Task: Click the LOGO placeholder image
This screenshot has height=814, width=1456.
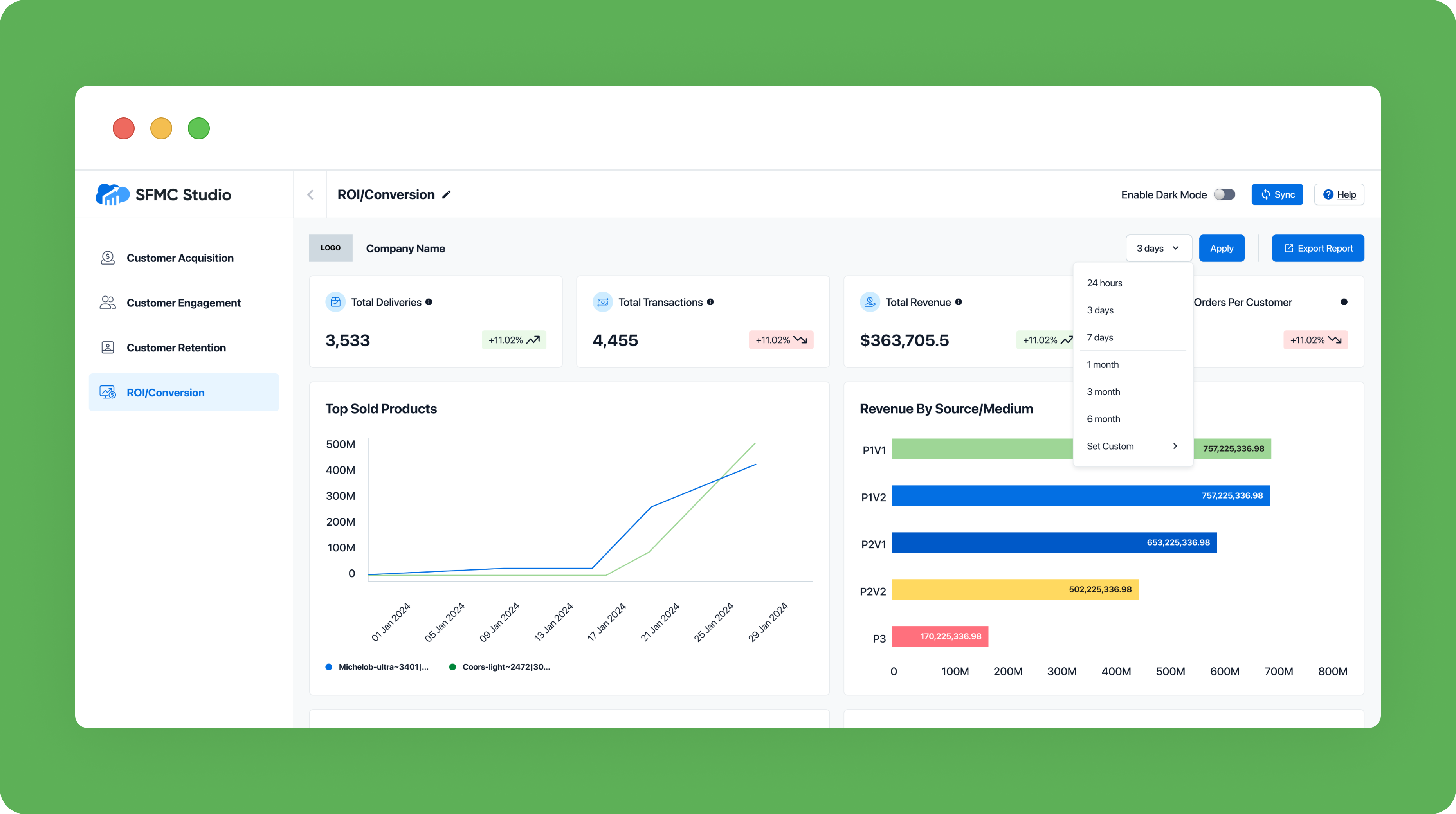Action: point(331,248)
